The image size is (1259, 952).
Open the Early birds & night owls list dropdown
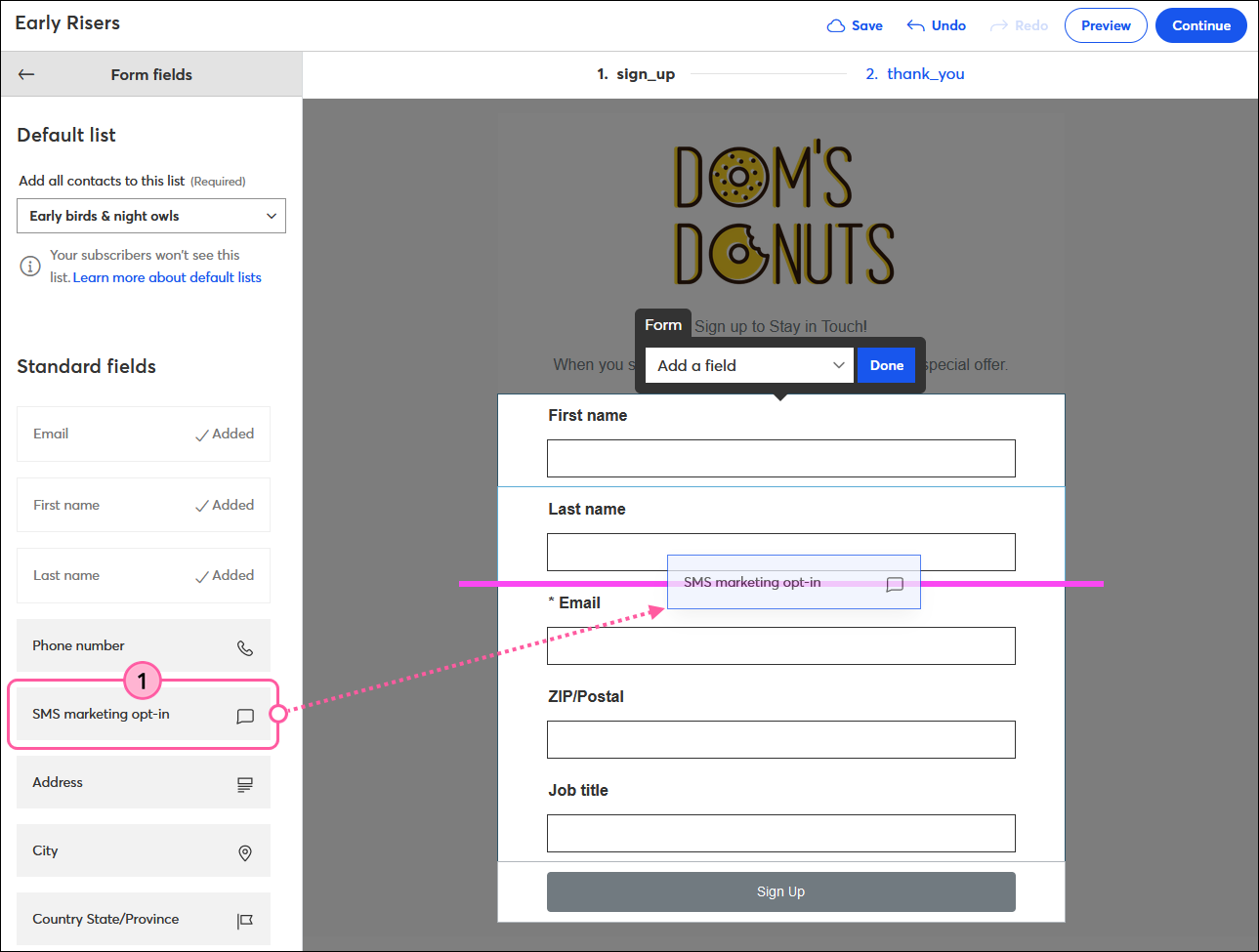150,216
